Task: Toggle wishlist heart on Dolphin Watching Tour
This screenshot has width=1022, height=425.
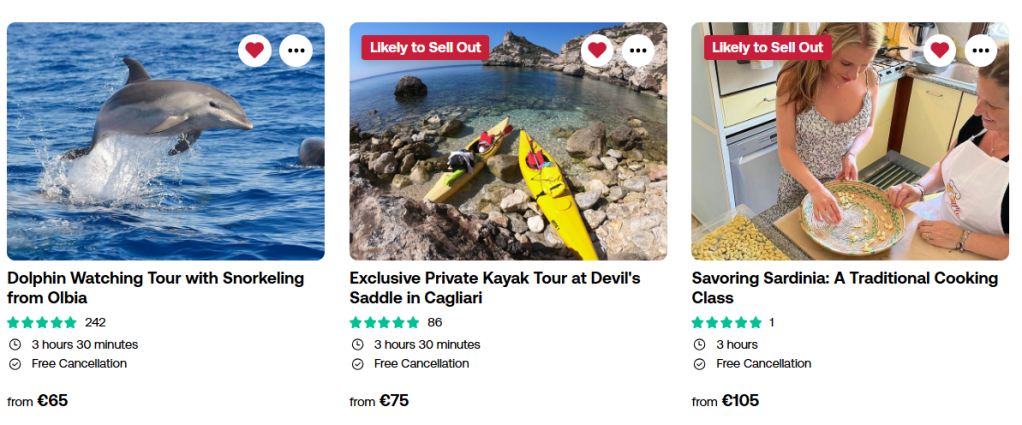Action: tap(255, 50)
